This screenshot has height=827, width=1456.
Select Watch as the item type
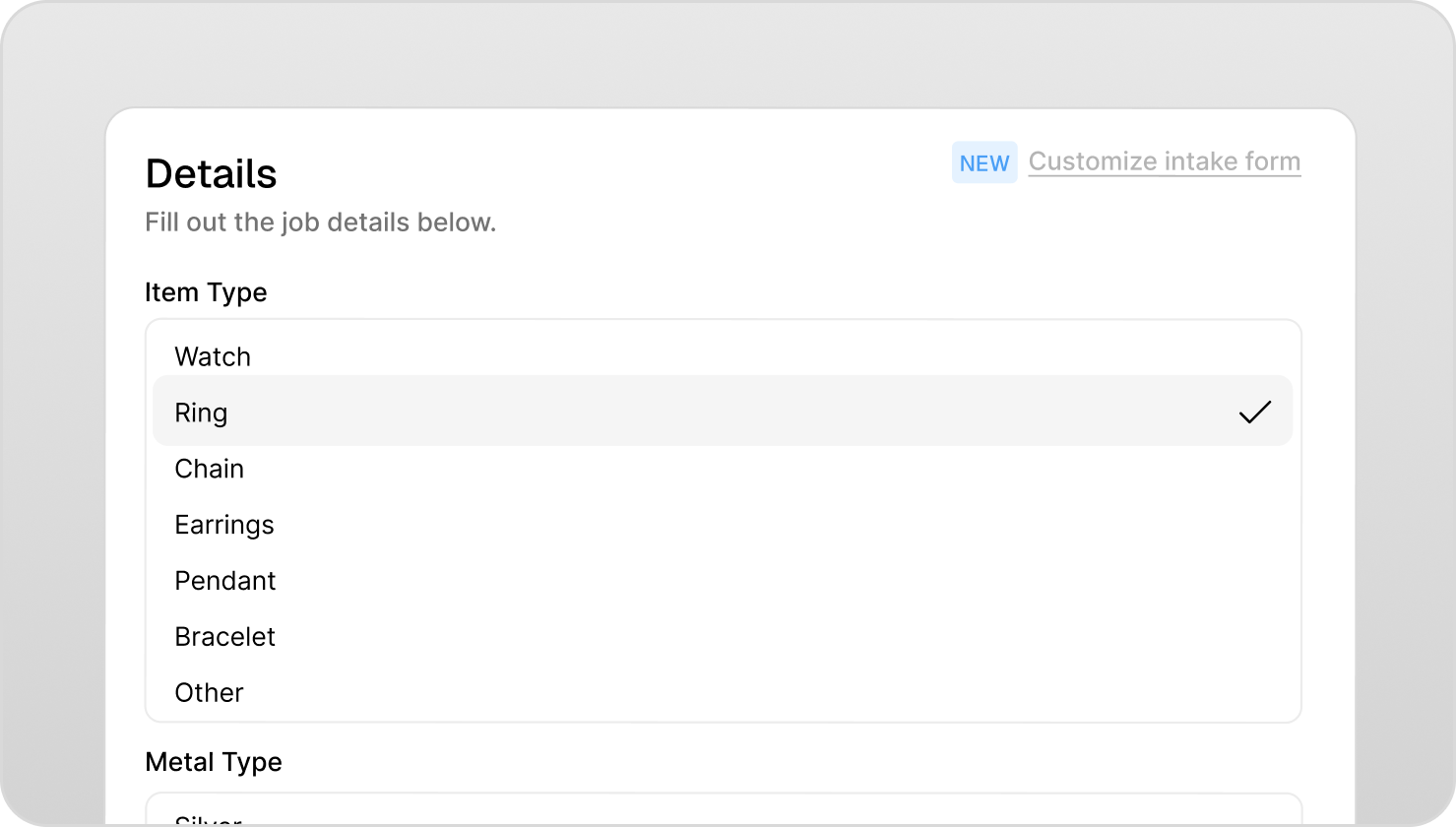point(213,356)
